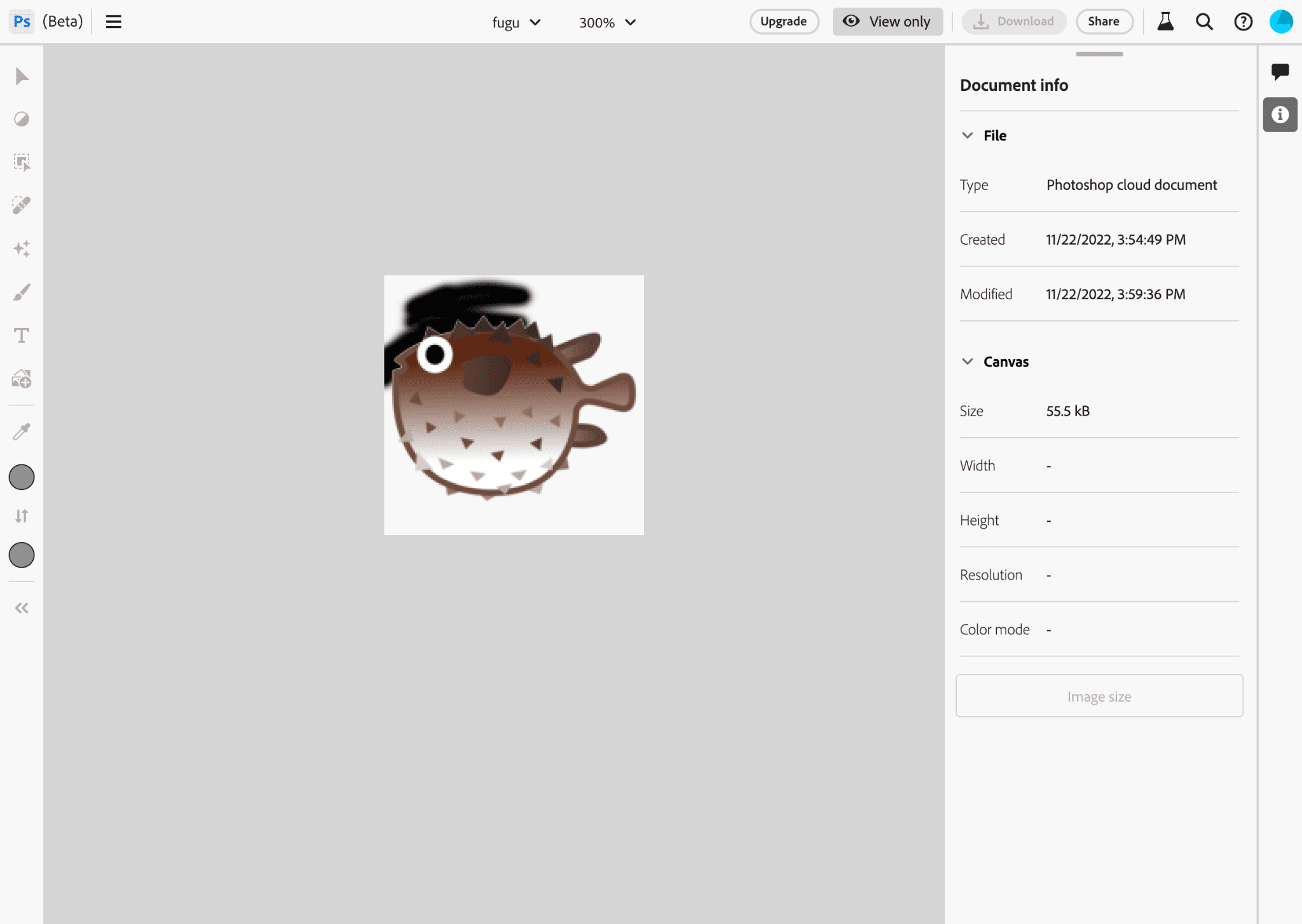Screen dimensions: 1302x924
Task: Click the foreground color swatch
Action: pos(22,477)
